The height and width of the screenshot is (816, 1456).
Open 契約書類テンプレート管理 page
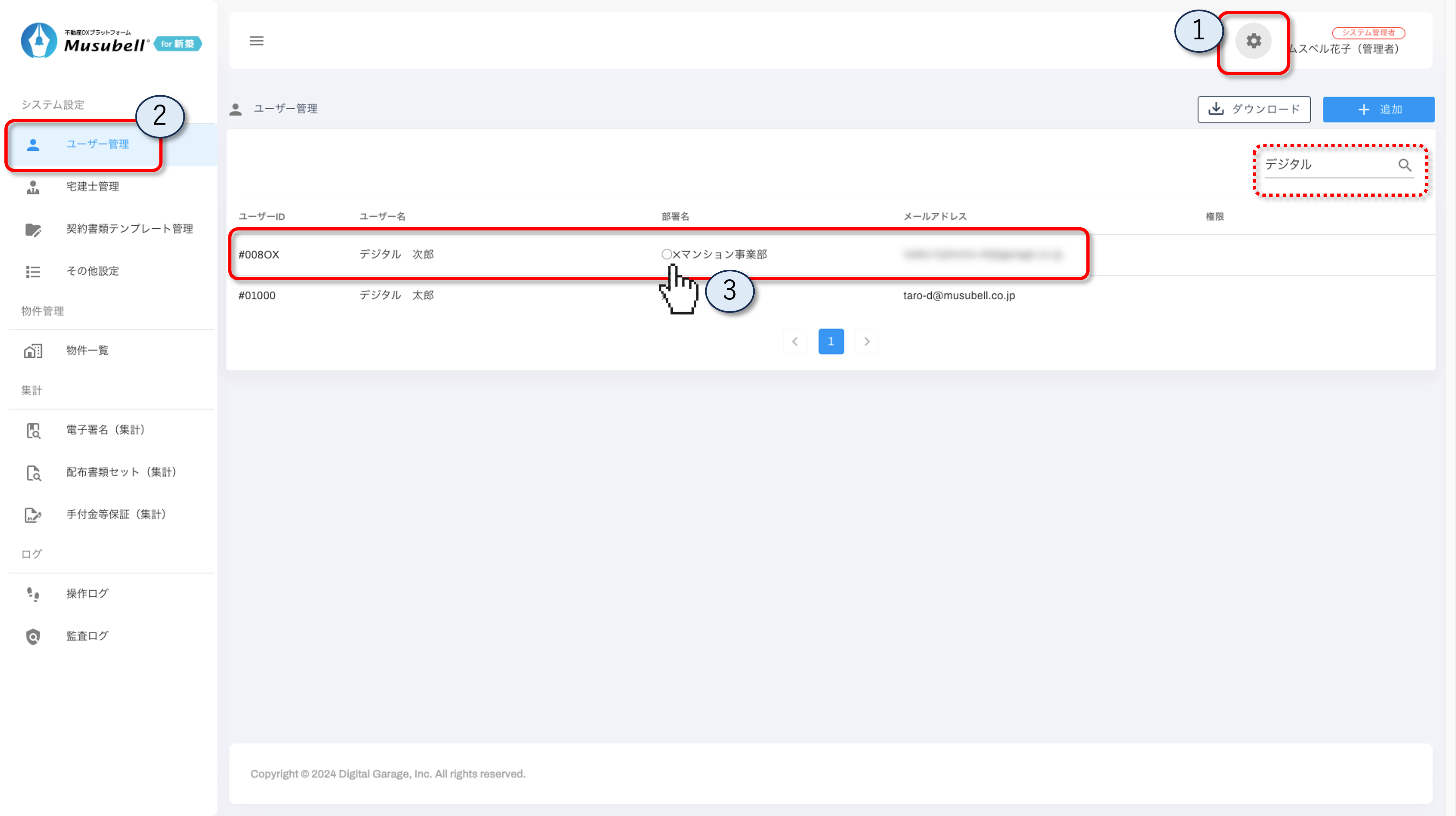tap(130, 229)
